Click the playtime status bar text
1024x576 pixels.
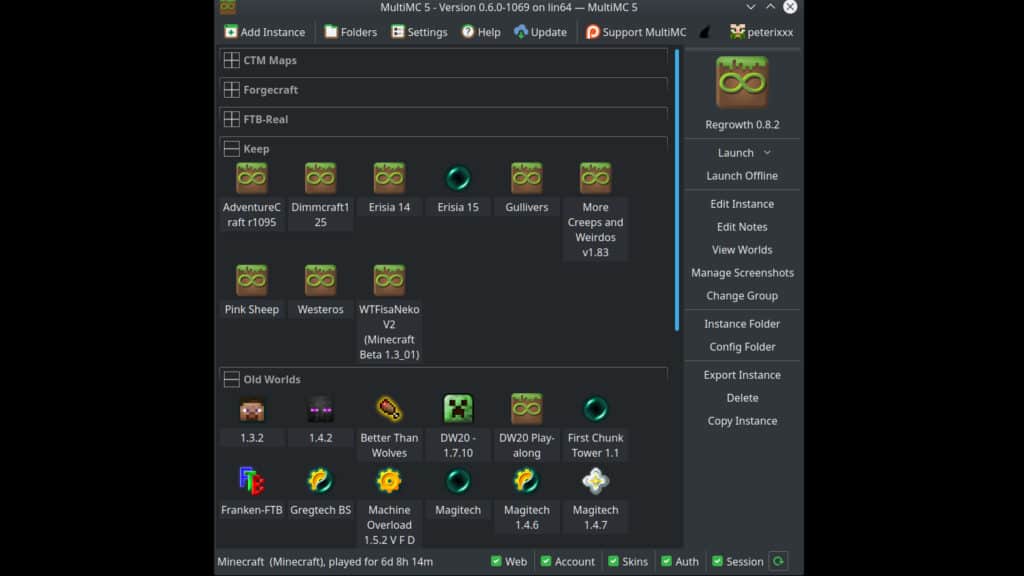325,562
